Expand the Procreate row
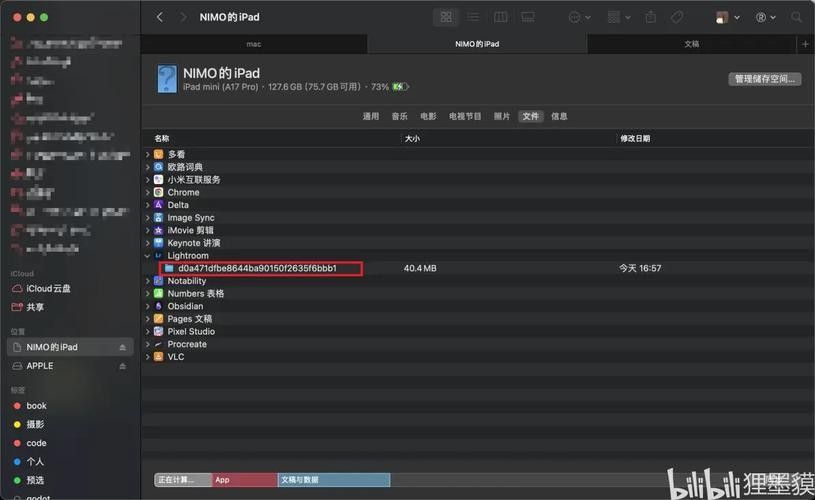The width and height of the screenshot is (815, 500). [x=148, y=344]
